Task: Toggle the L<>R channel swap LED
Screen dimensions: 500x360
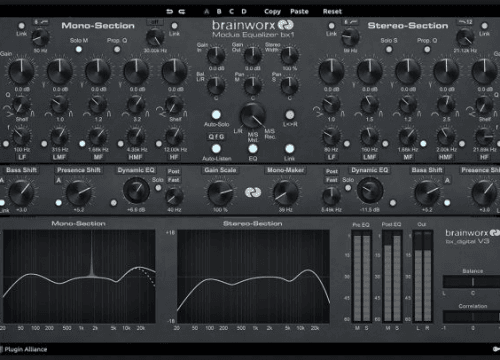Action: click(290, 115)
